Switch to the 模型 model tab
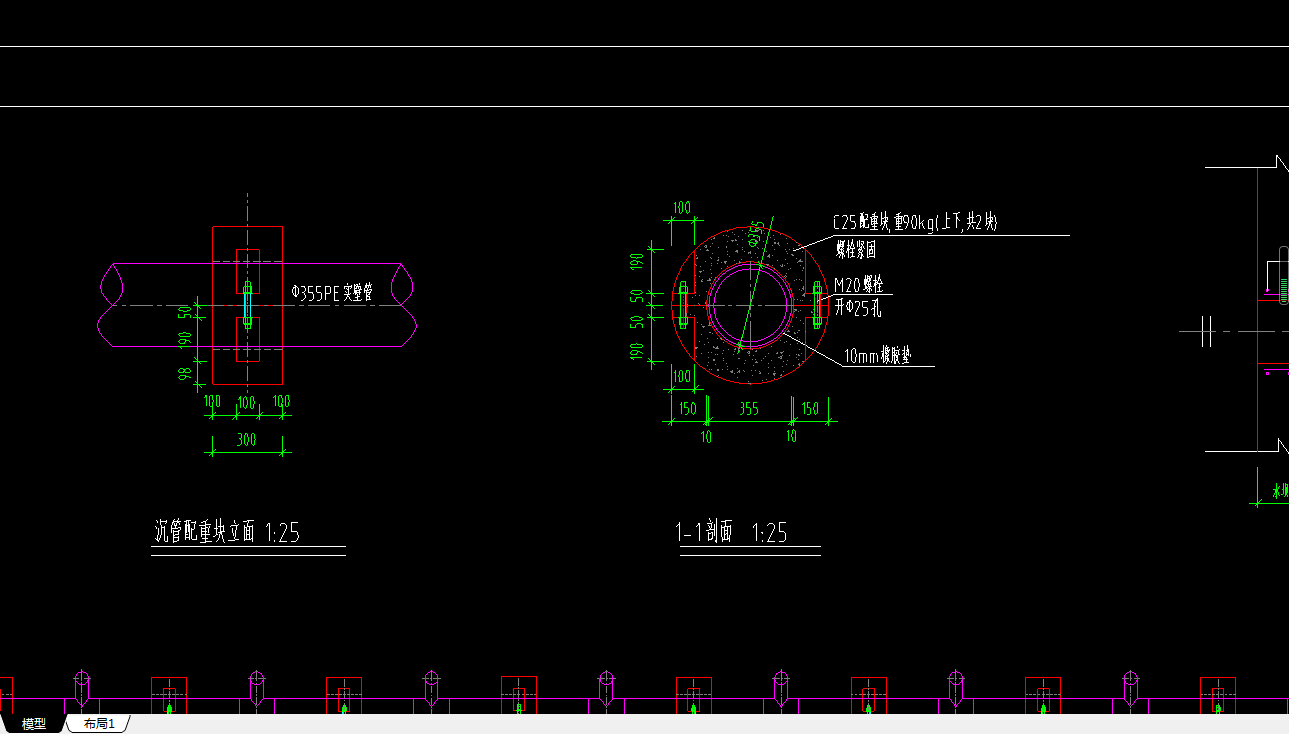 tap(34, 724)
